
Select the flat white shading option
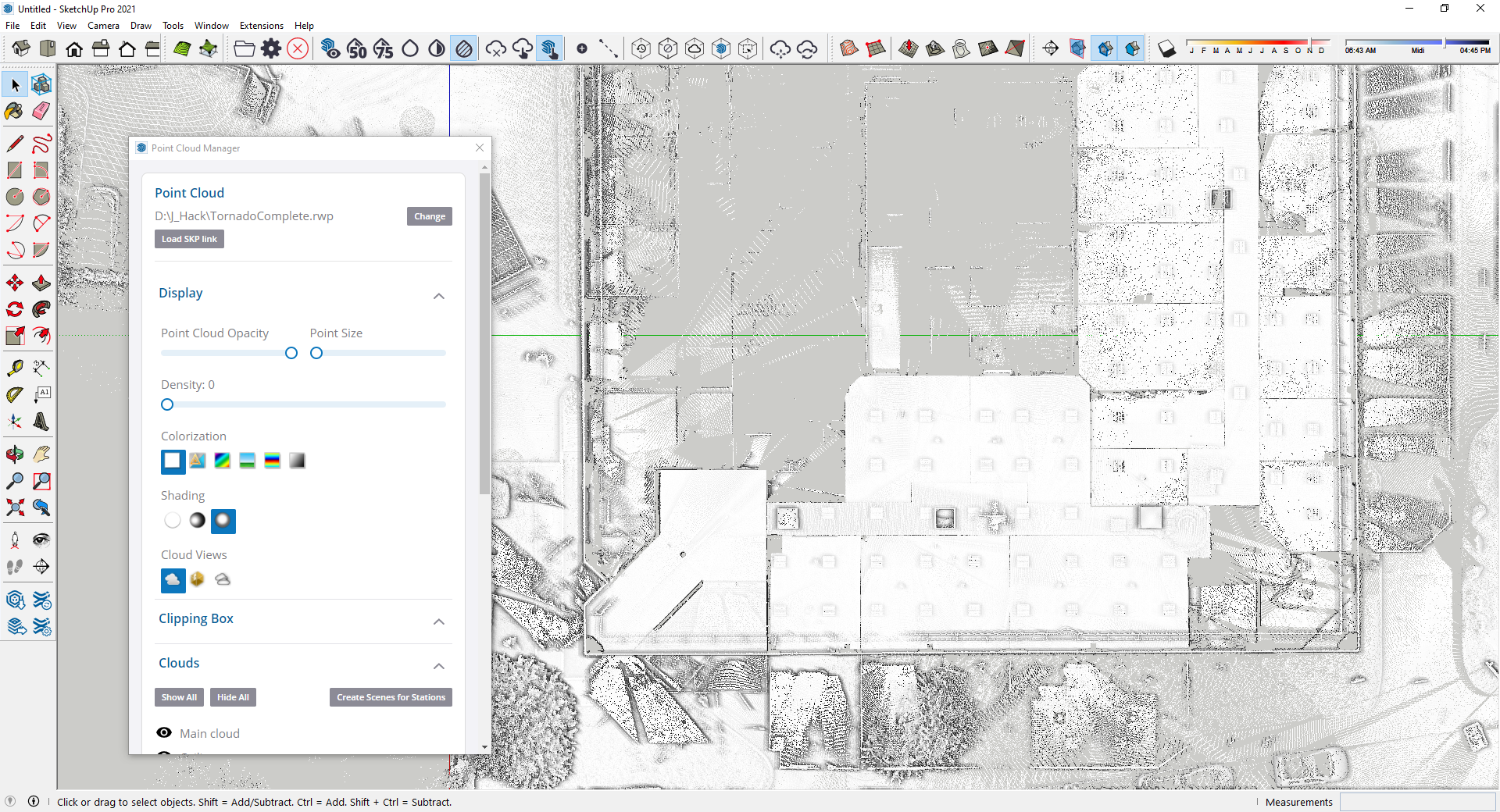pyautogui.click(x=173, y=520)
